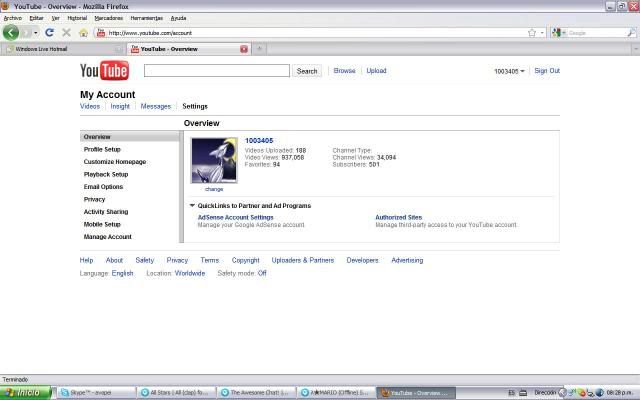Bookmark page with the star icon

pyautogui.click(x=532, y=32)
